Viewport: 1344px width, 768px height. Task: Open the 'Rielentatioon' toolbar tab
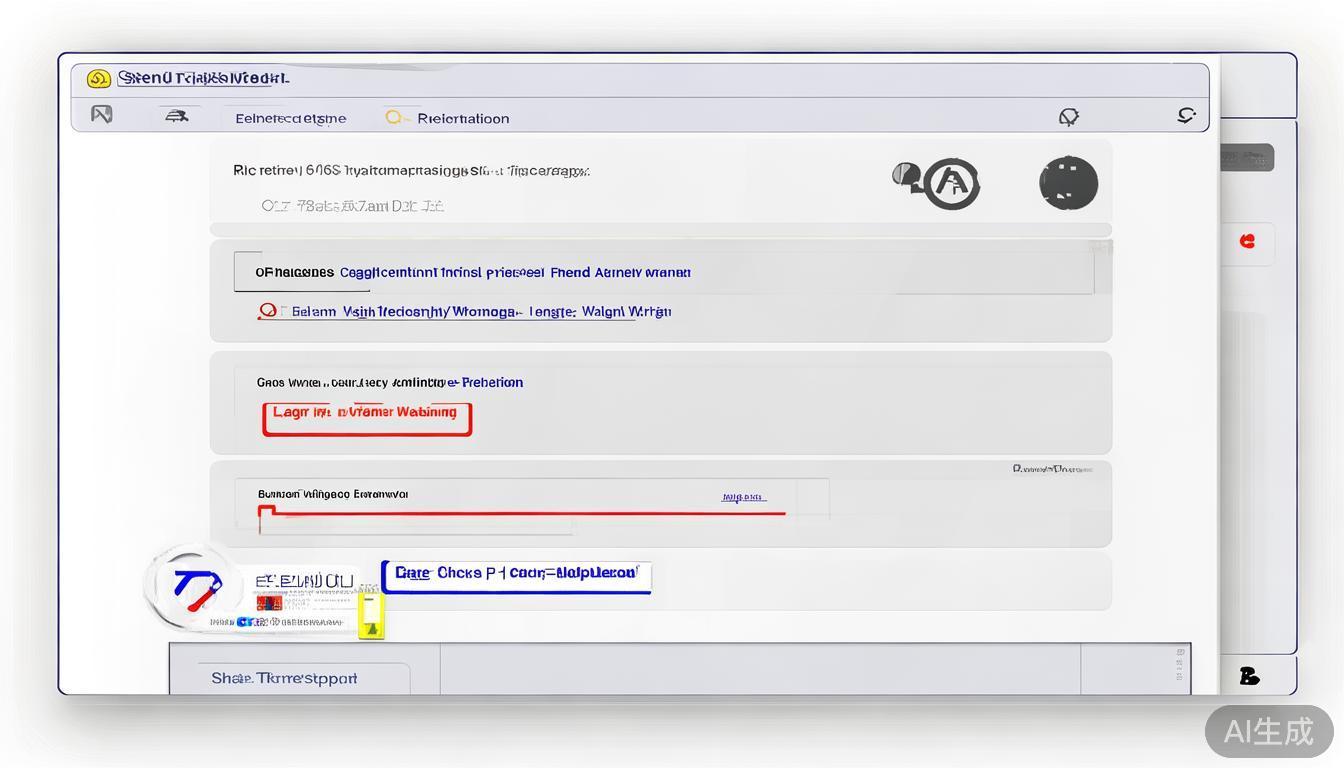click(x=462, y=118)
